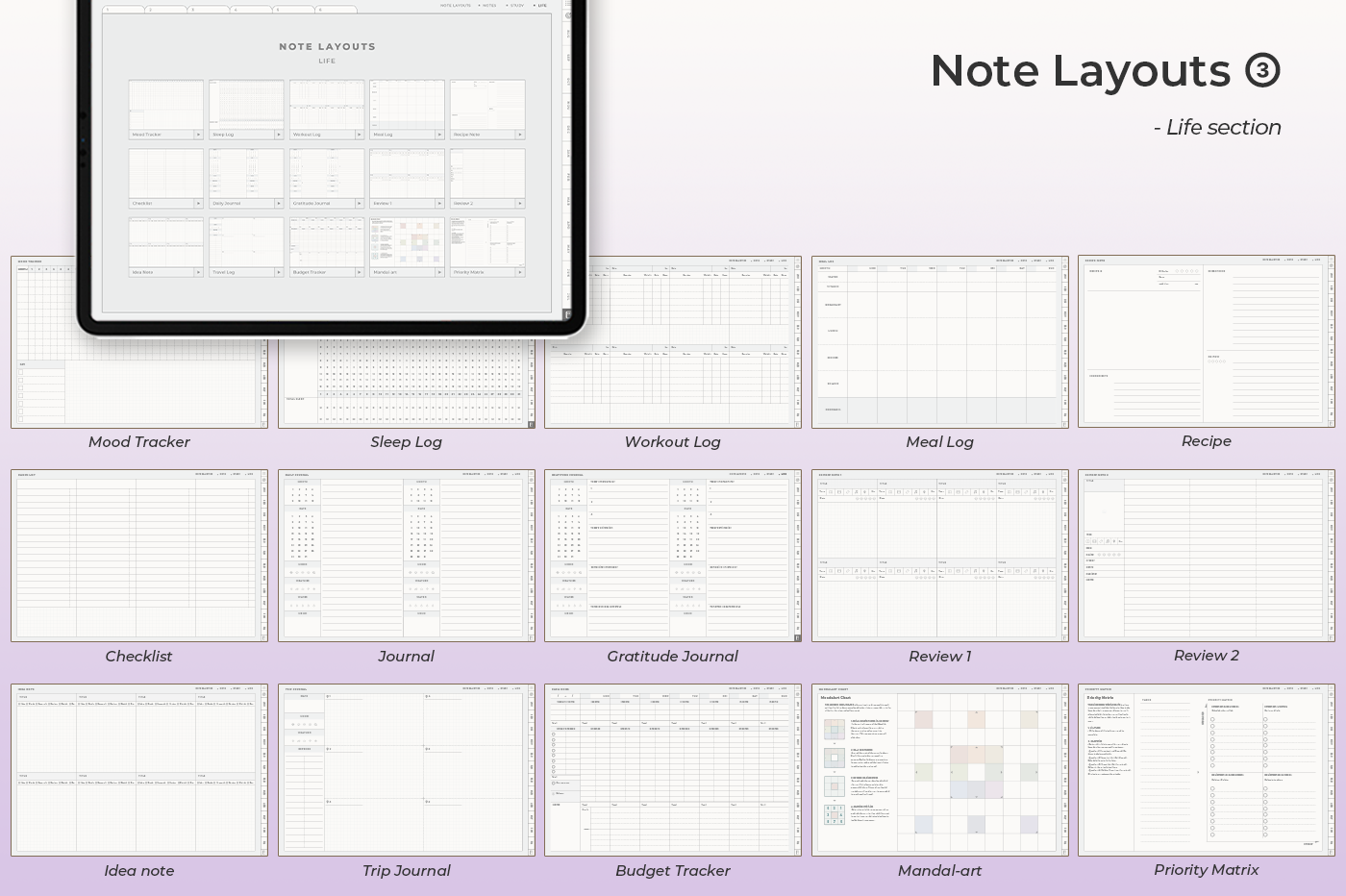
Task: Click the arrow icon beside Gratitude Journal
Action: pos(360,204)
